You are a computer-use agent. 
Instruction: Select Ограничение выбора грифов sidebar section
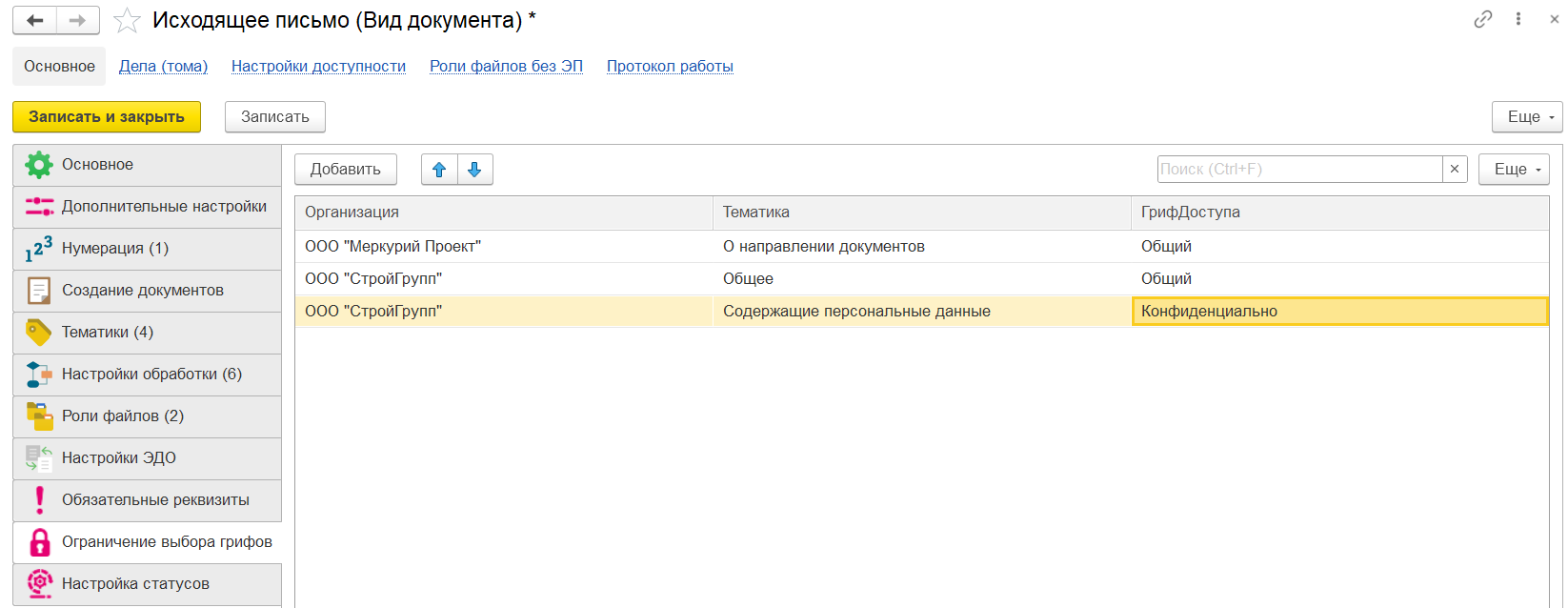(x=148, y=542)
